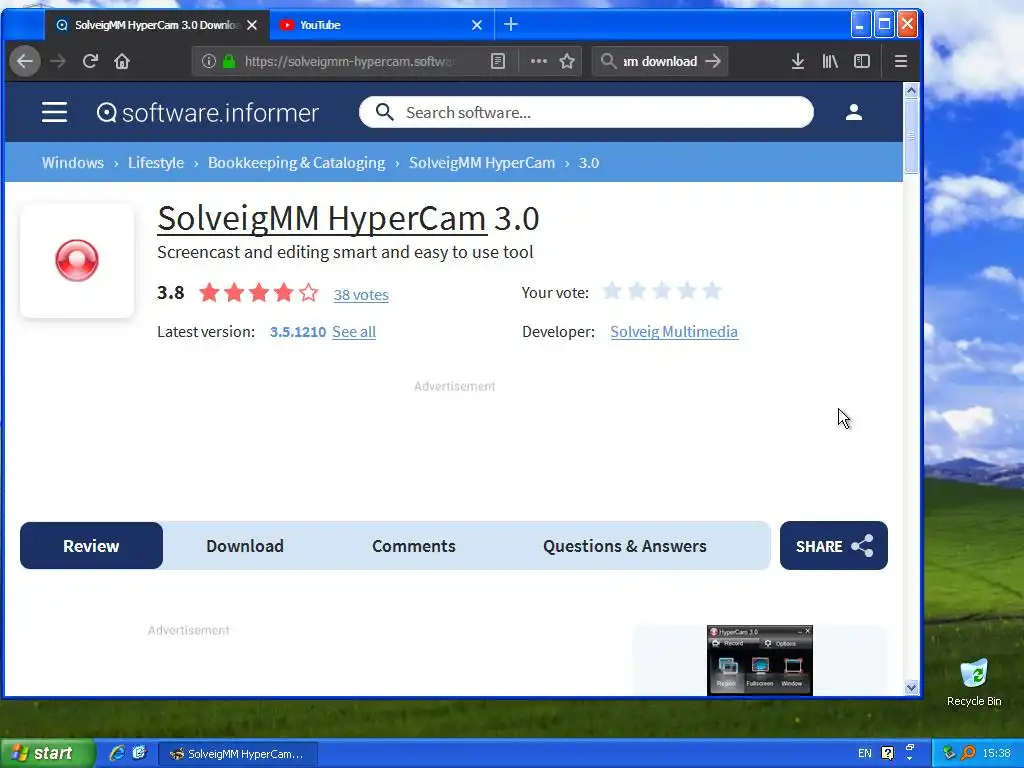Open Solveig Multimedia developer link

(674, 332)
